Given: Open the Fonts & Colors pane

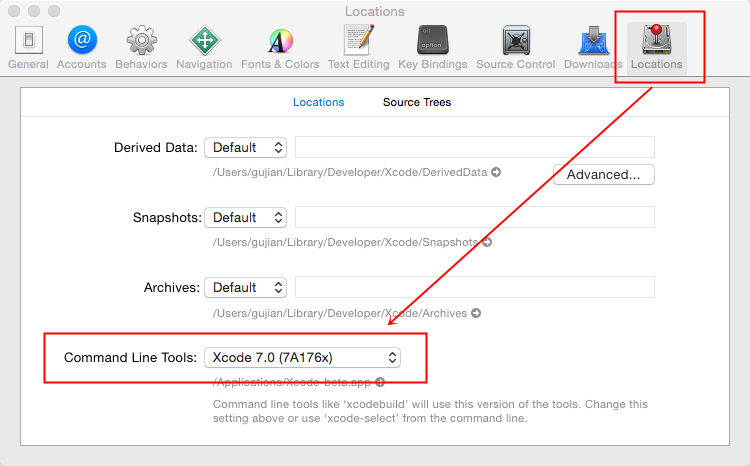Looking at the screenshot, I should (x=280, y=48).
